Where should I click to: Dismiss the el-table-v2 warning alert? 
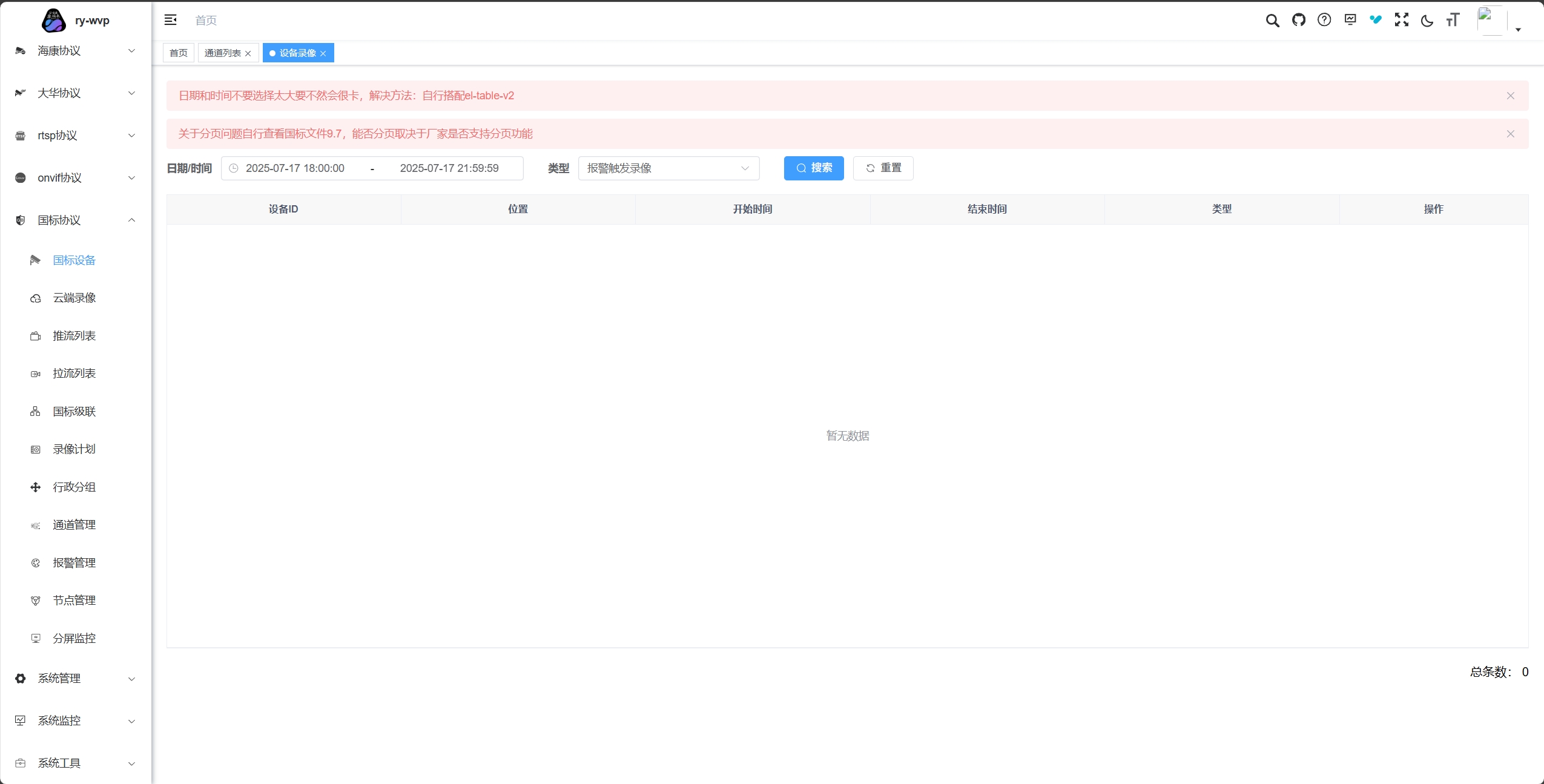click(1510, 96)
